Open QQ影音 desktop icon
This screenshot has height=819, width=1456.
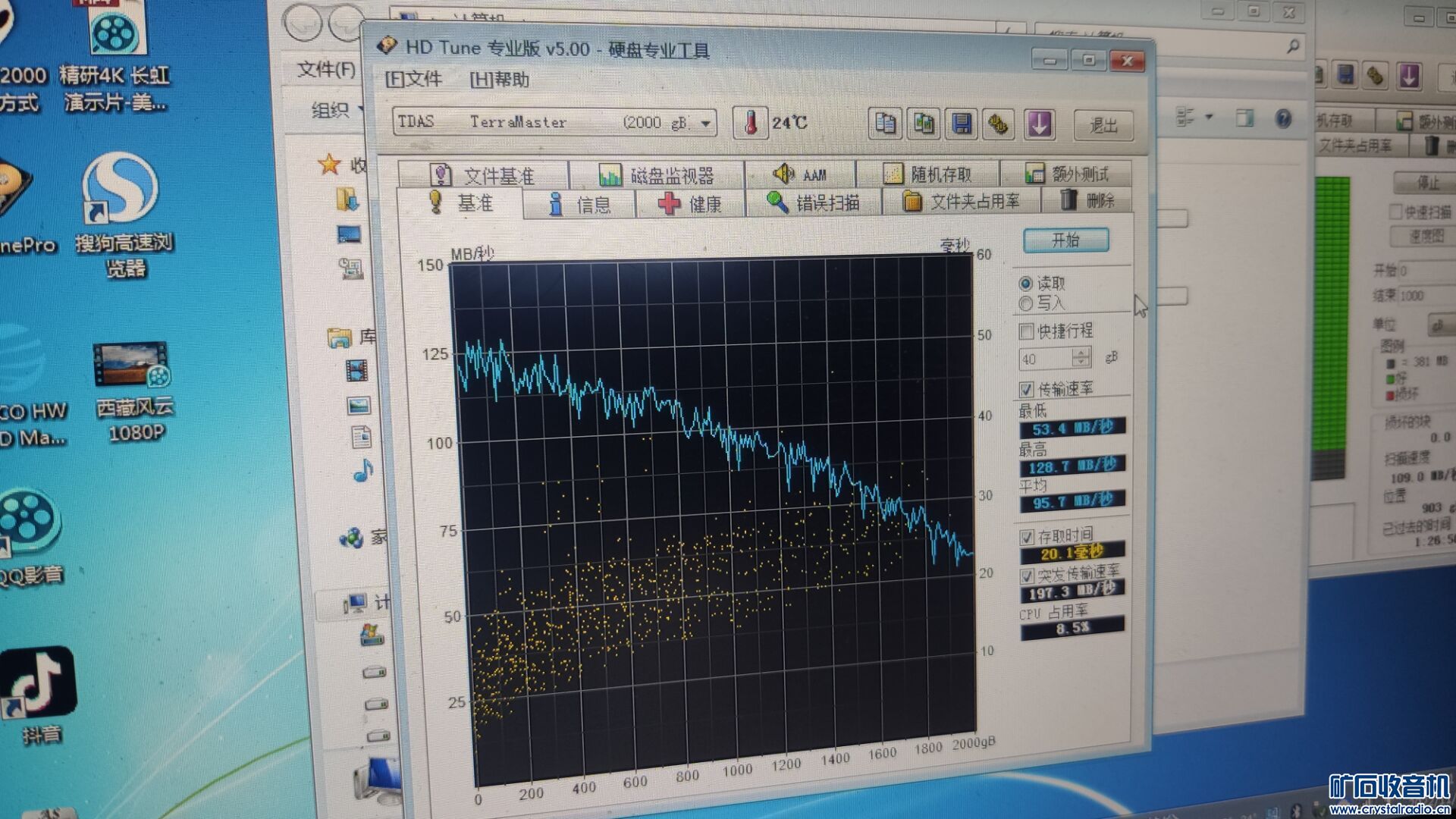[x=30, y=537]
